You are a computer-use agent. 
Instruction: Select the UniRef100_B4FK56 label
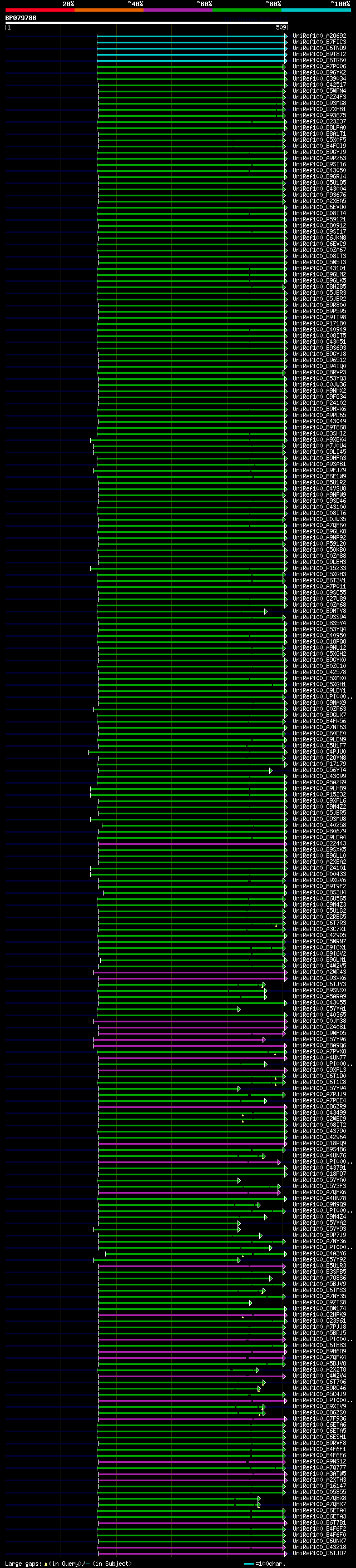click(x=319, y=721)
